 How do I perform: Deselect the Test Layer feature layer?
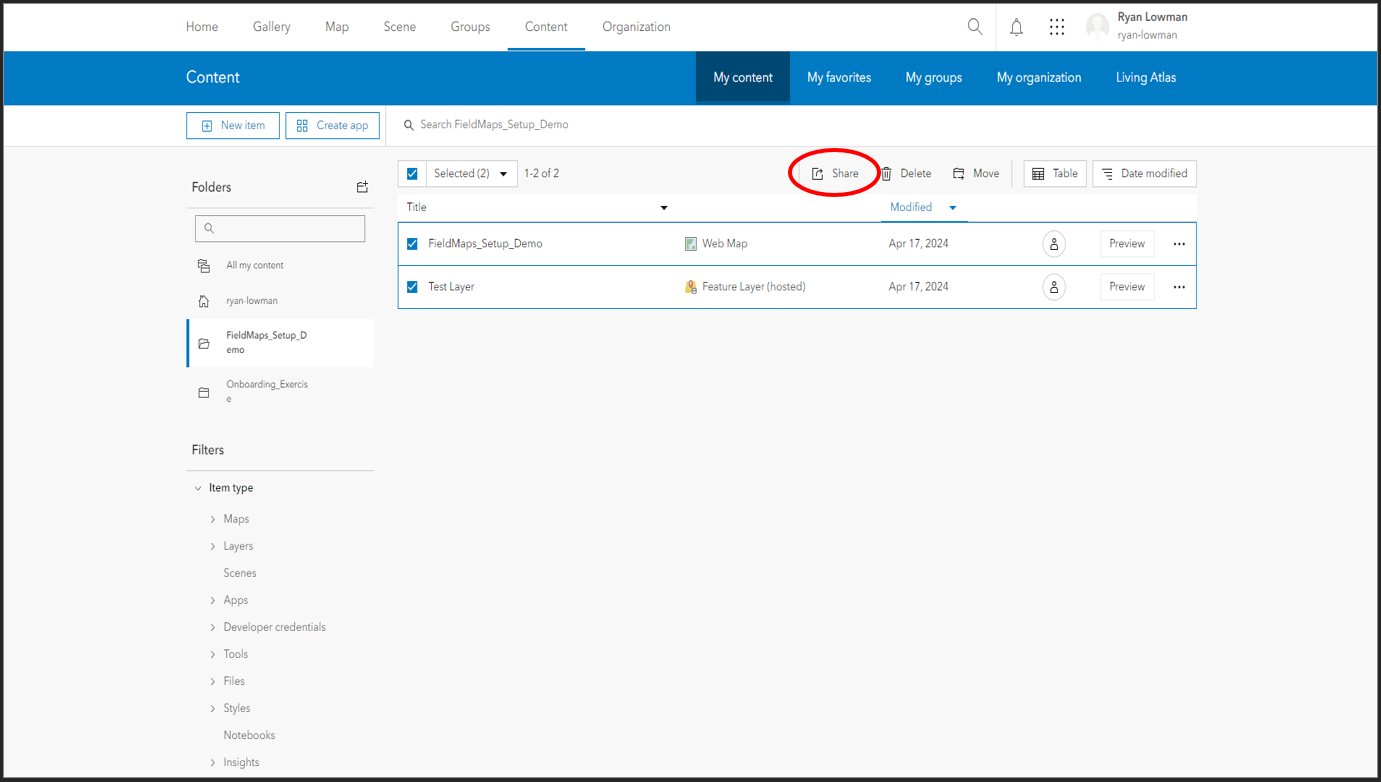pos(411,287)
